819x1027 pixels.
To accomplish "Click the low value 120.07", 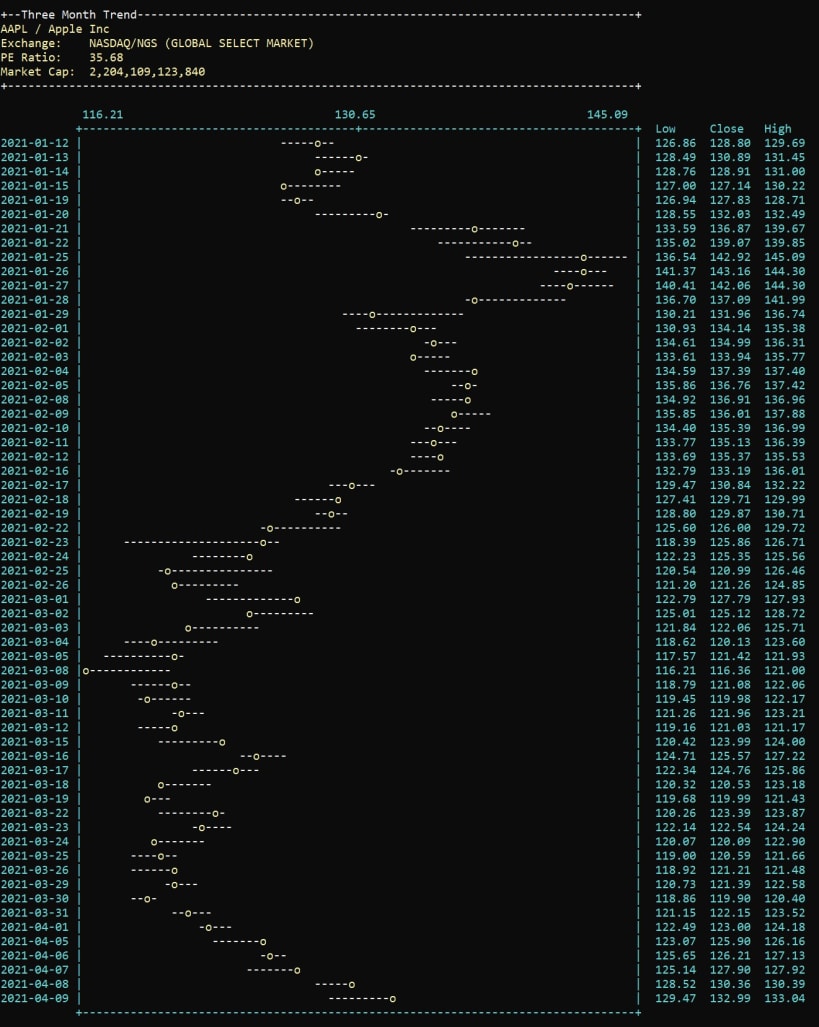I will click(x=676, y=842).
